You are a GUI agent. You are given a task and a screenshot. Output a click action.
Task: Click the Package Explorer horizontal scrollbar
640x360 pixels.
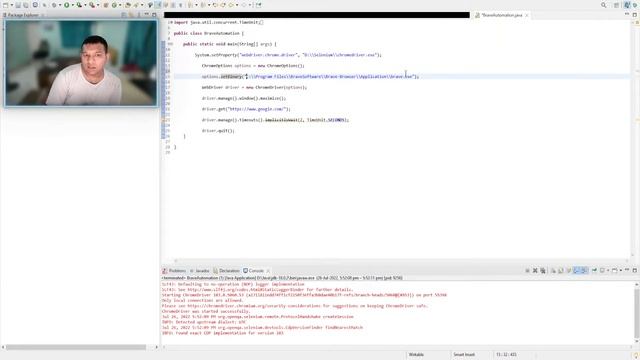tap(76, 347)
